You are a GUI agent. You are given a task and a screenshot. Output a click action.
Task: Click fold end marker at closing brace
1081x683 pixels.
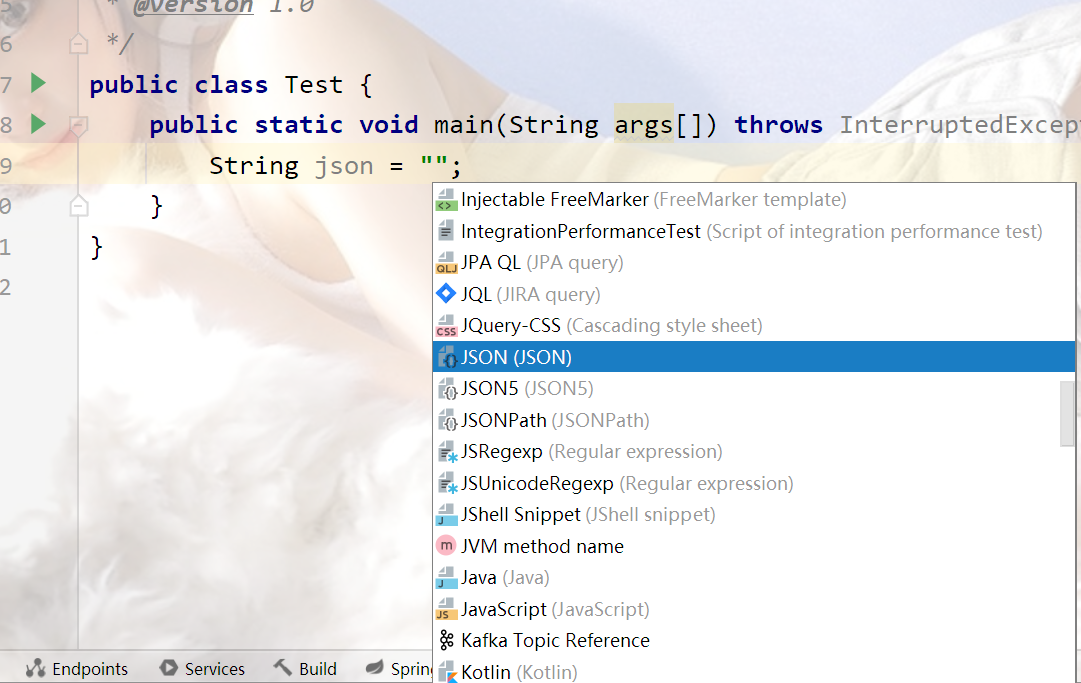pos(79,205)
